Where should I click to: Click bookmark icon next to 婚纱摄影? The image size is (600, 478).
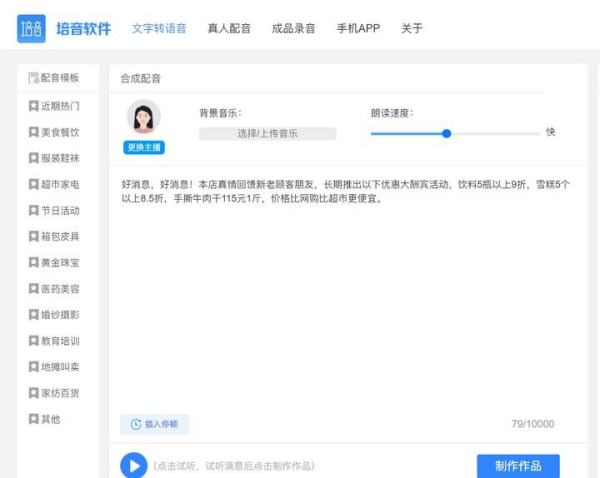[x=34, y=315]
